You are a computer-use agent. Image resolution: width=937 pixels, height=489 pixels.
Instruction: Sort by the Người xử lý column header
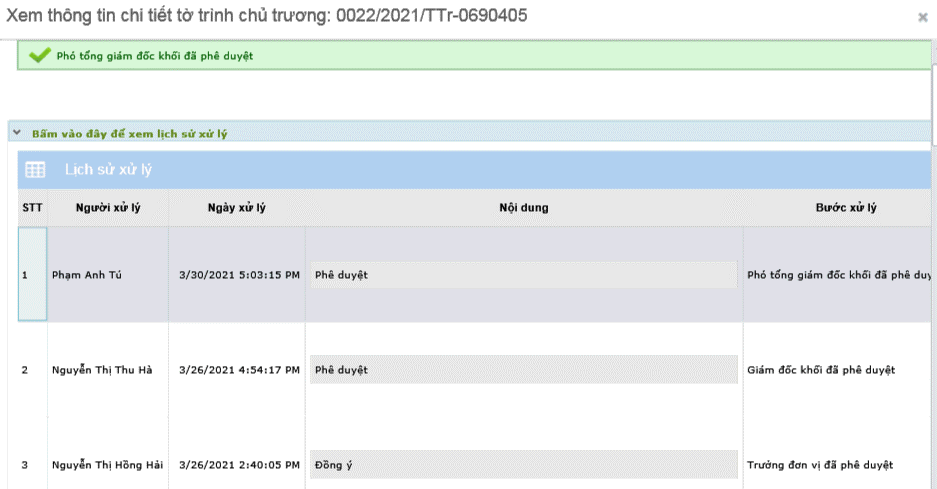click(108, 207)
